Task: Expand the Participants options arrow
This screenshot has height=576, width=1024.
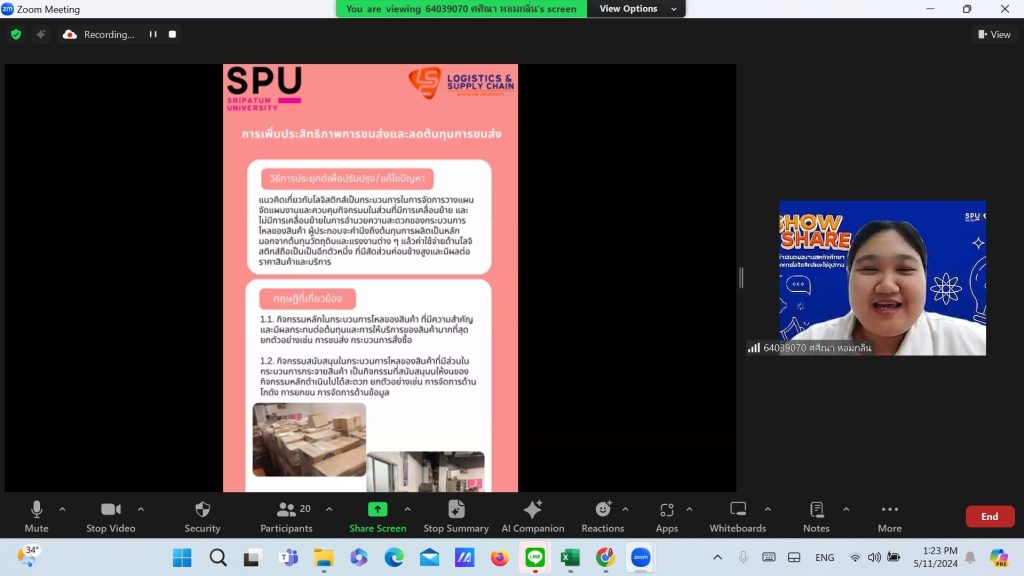Action: click(329, 509)
